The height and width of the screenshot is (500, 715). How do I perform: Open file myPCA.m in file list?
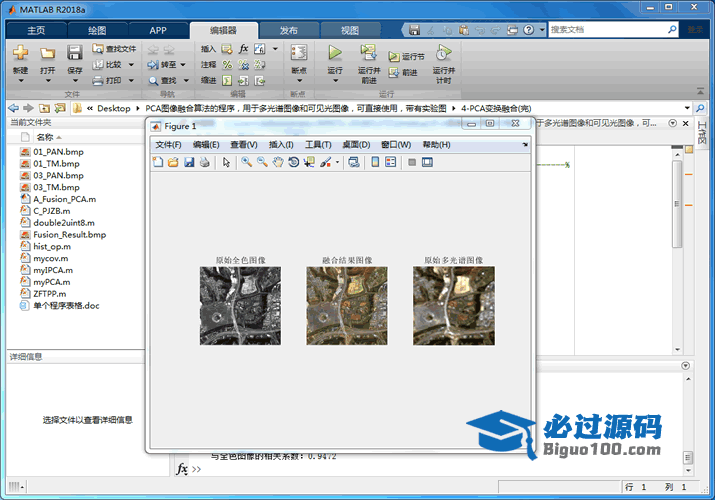pos(52,282)
